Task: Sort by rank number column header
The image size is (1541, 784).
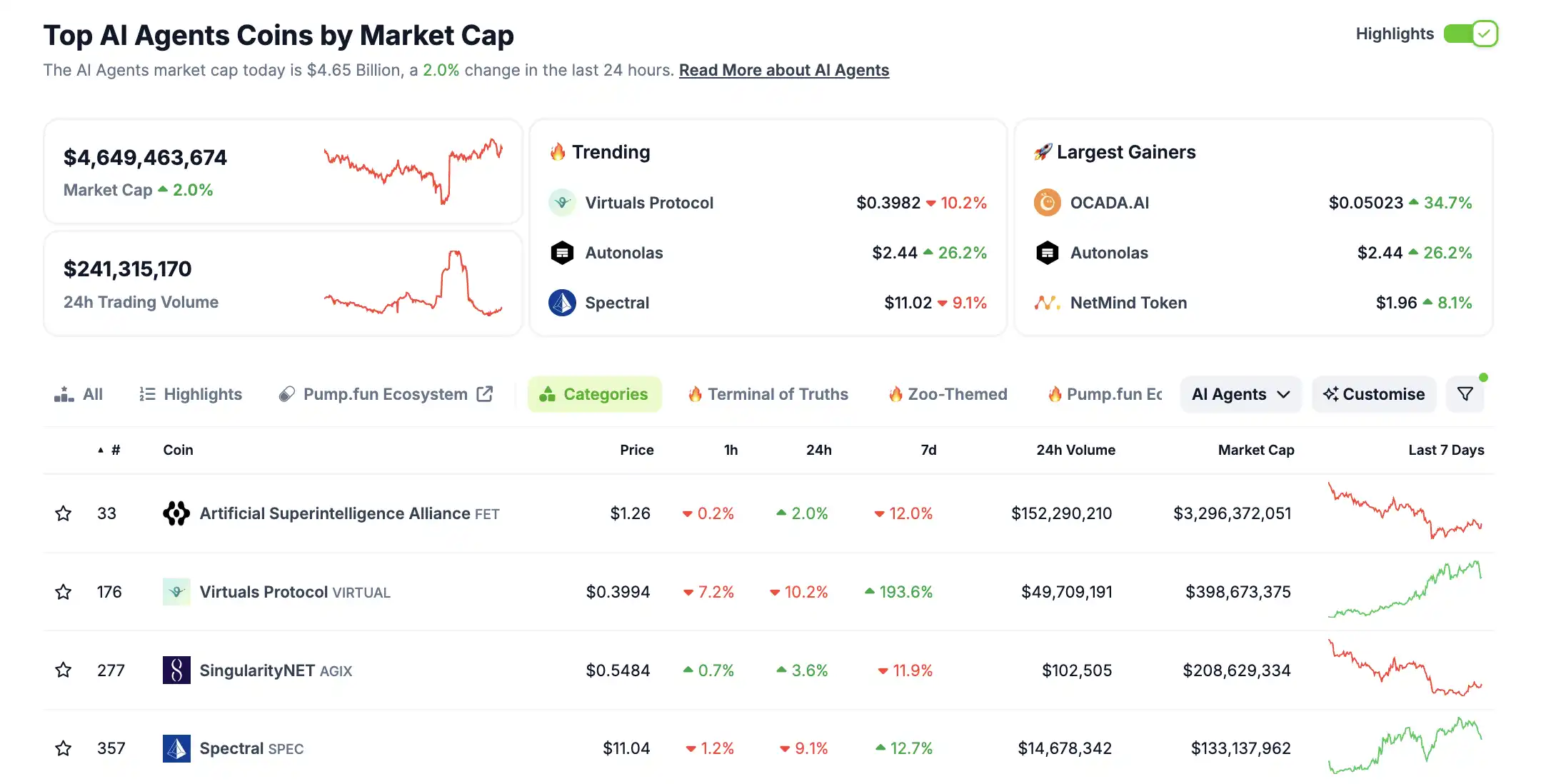Action: tap(115, 450)
